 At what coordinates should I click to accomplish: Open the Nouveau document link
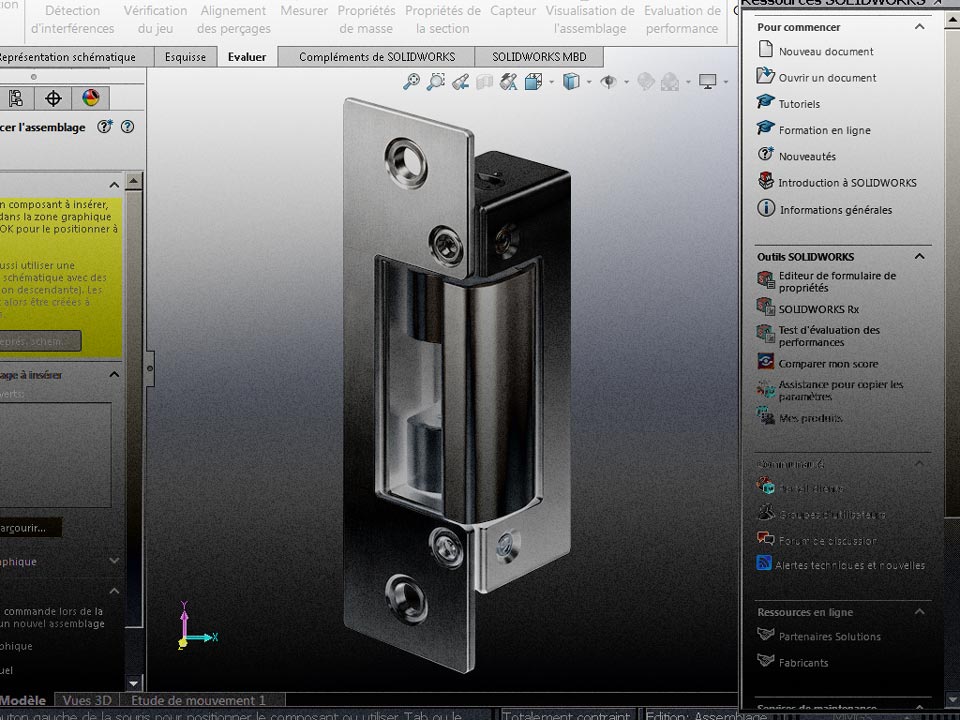pos(825,51)
